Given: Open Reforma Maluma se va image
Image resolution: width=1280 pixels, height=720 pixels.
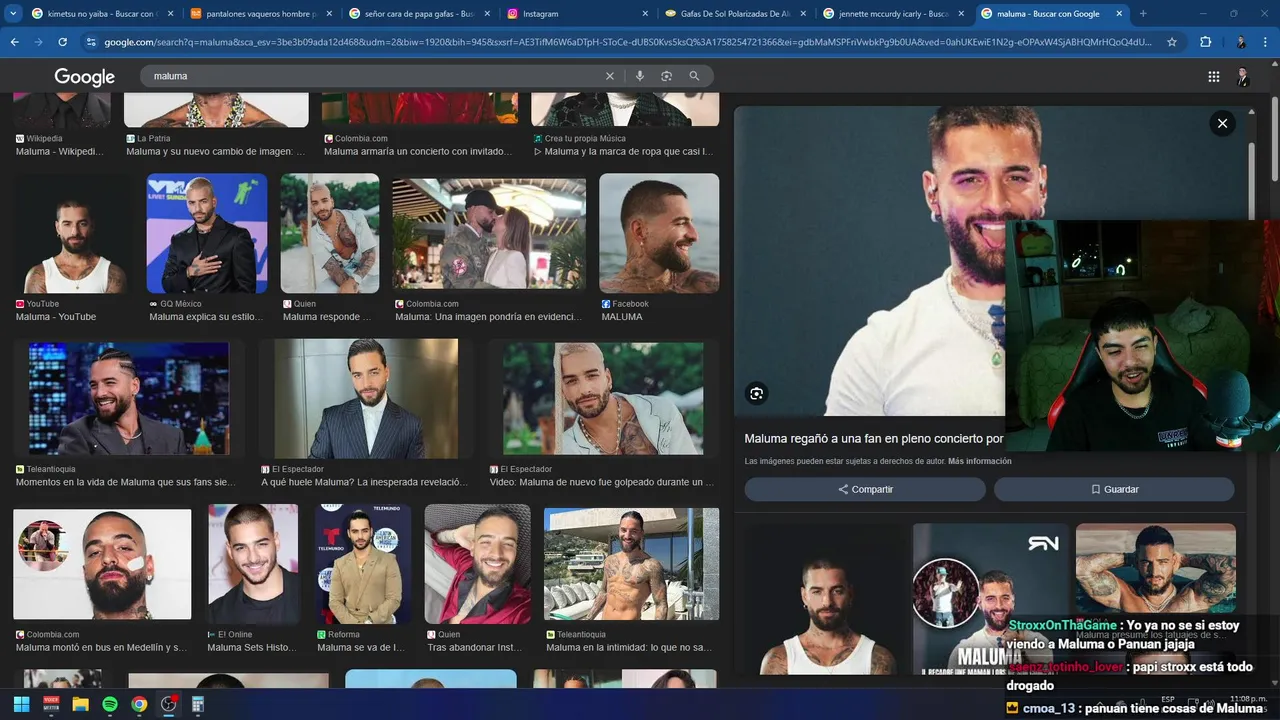Looking at the screenshot, I should [363, 564].
